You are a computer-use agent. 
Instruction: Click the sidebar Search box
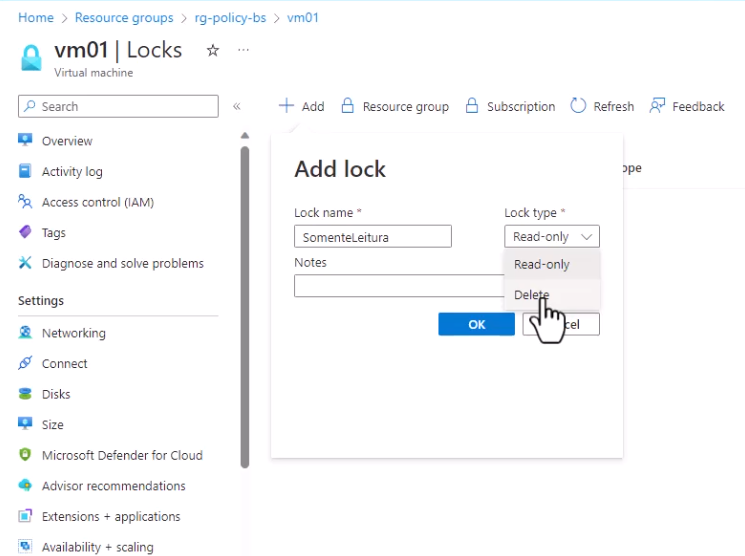tap(118, 106)
